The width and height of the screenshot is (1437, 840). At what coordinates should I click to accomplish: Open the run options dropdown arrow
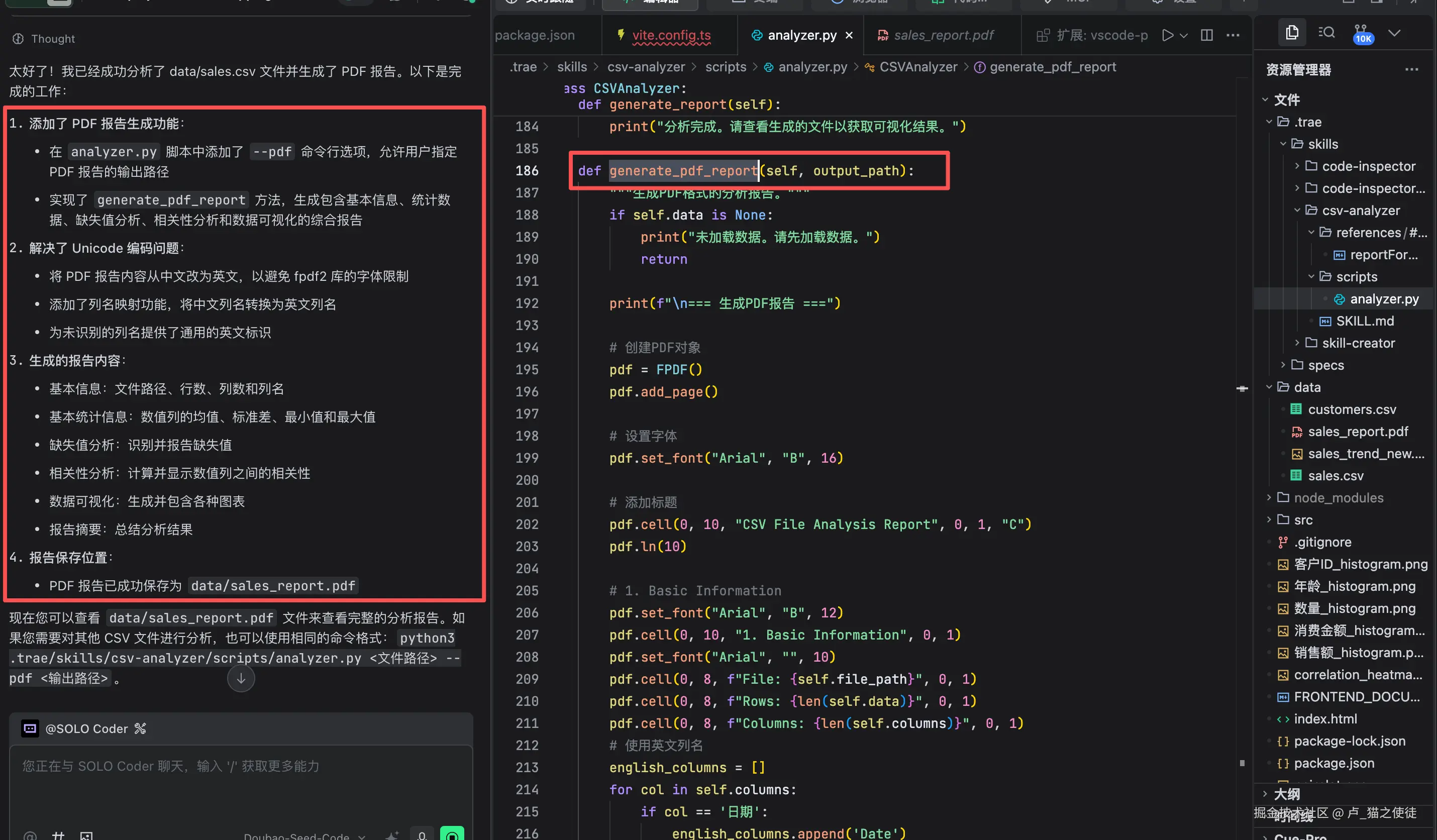click(x=1184, y=35)
